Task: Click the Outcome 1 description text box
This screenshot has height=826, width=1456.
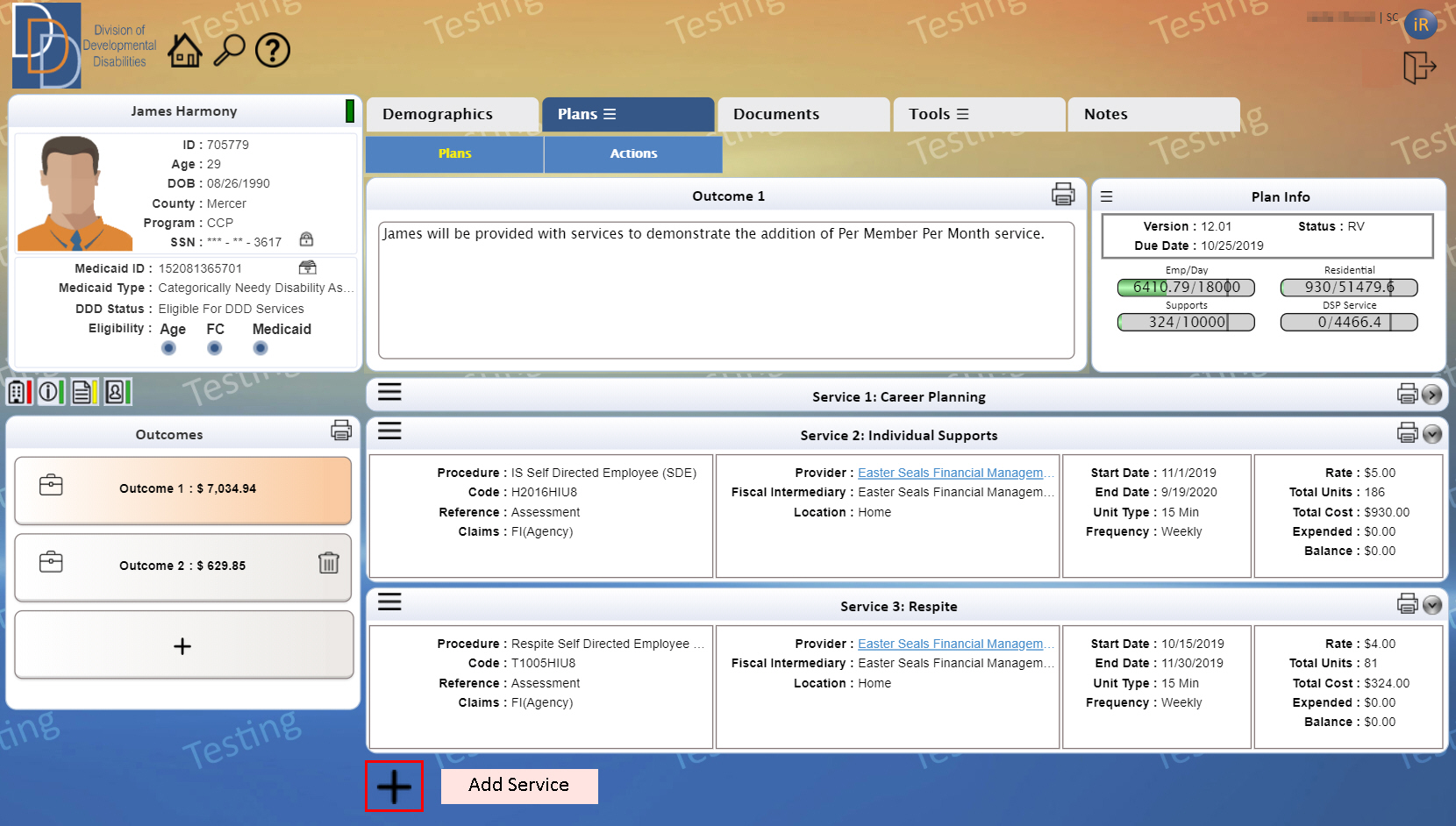Action: coord(725,289)
